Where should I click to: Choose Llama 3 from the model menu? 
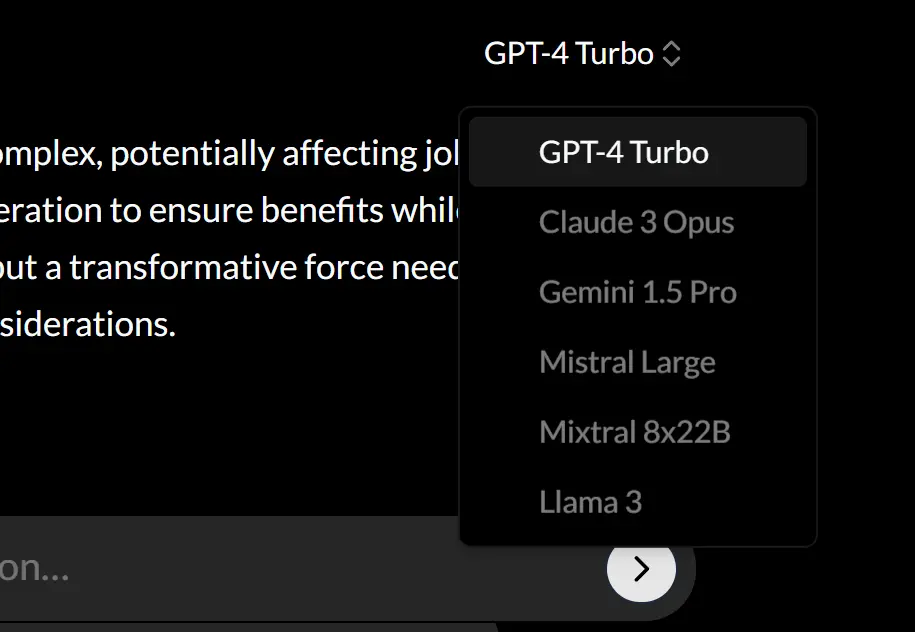tap(590, 501)
